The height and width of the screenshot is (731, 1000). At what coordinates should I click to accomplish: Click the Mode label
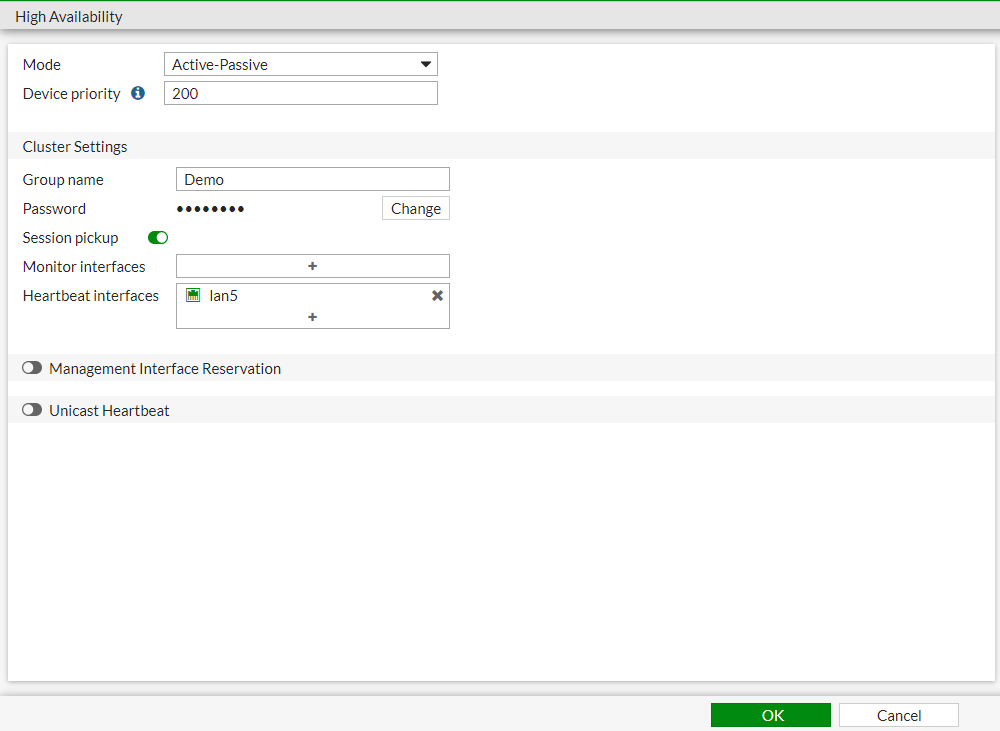[41, 64]
